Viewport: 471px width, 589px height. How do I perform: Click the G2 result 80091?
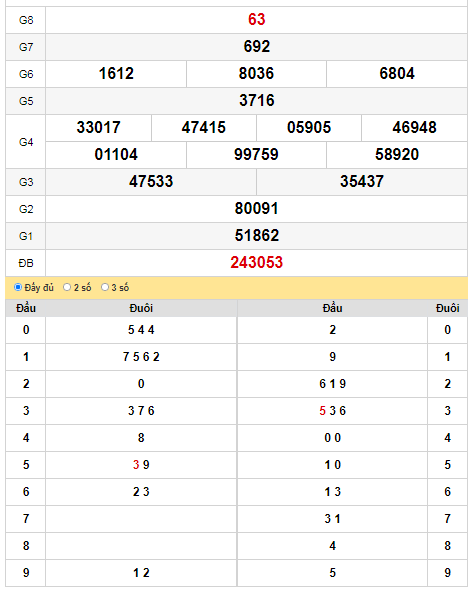coord(257,209)
